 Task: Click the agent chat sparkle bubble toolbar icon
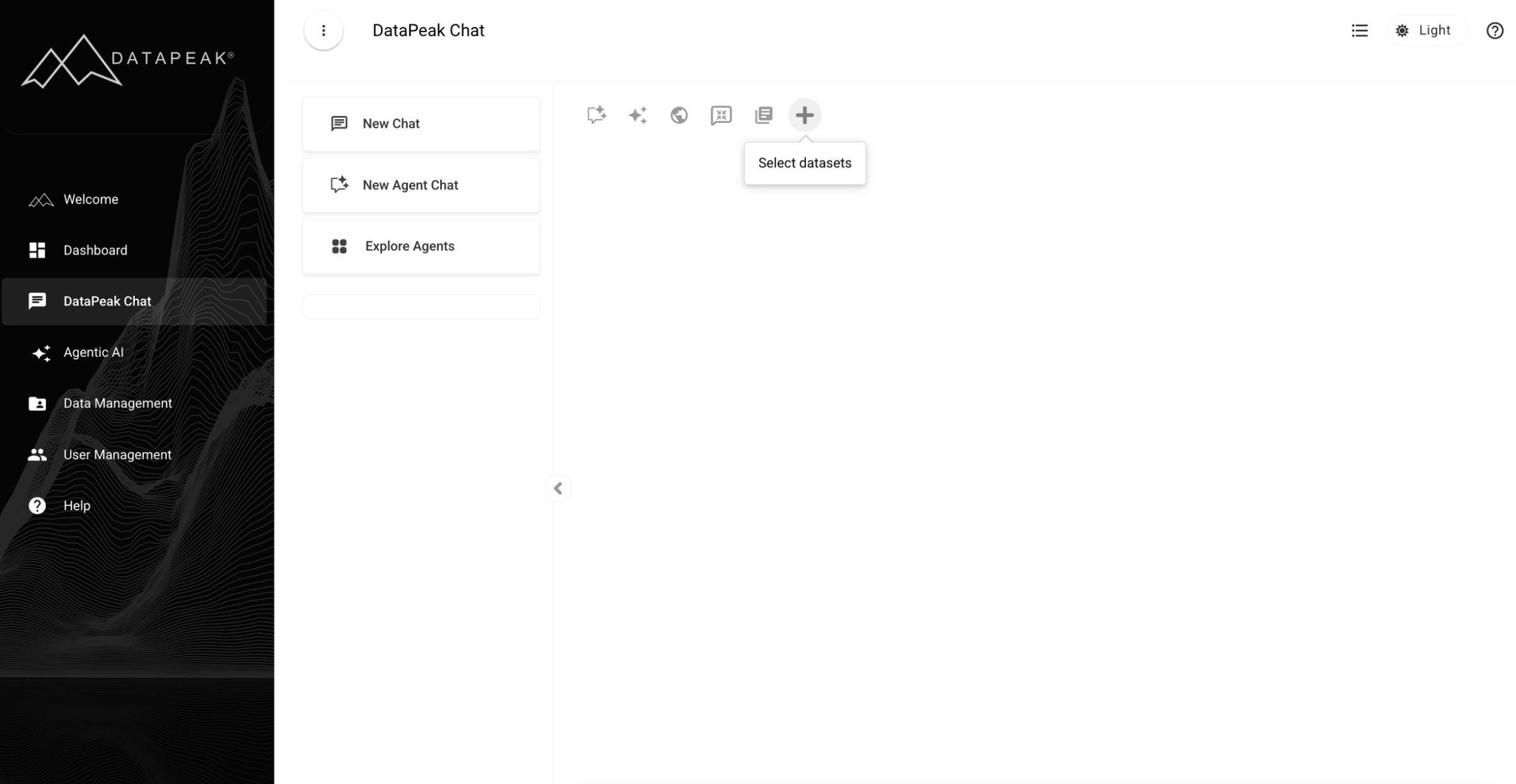click(x=597, y=115)
